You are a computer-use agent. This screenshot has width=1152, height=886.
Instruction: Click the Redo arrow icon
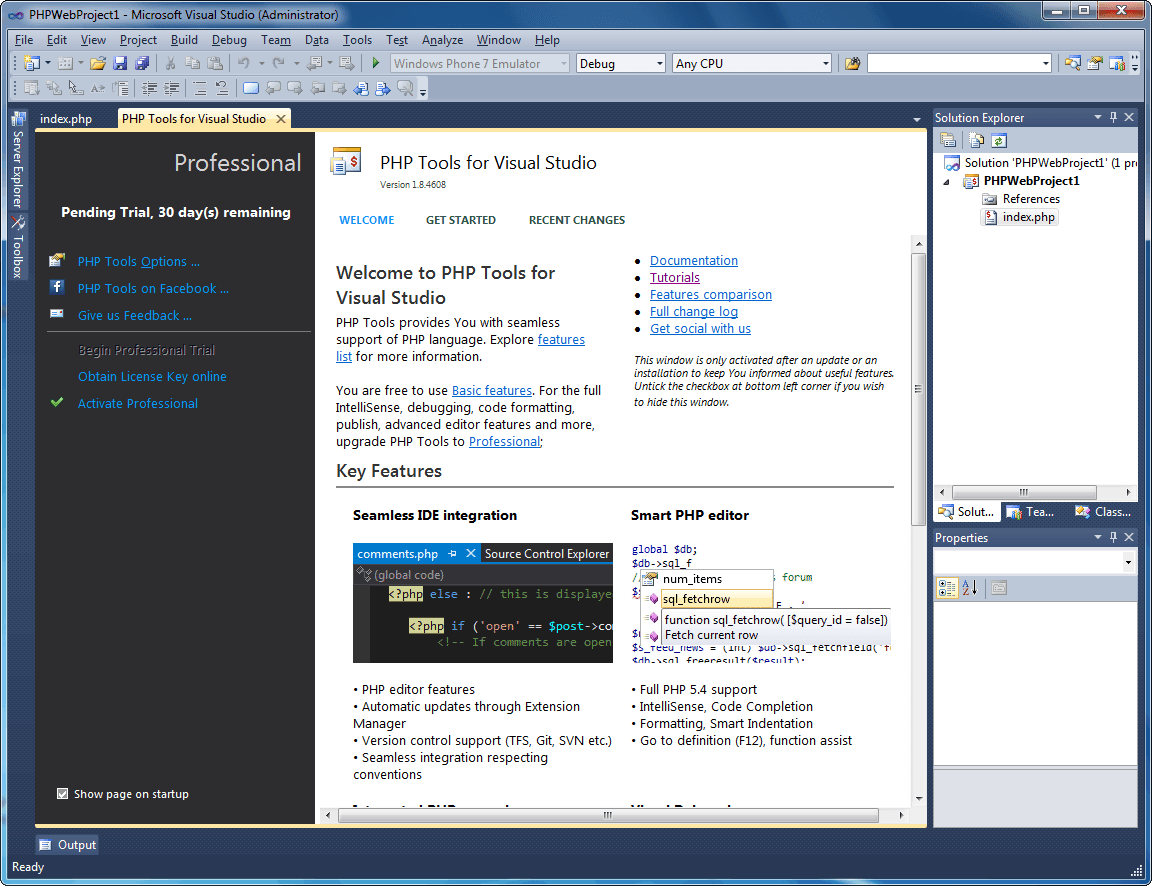278,64
